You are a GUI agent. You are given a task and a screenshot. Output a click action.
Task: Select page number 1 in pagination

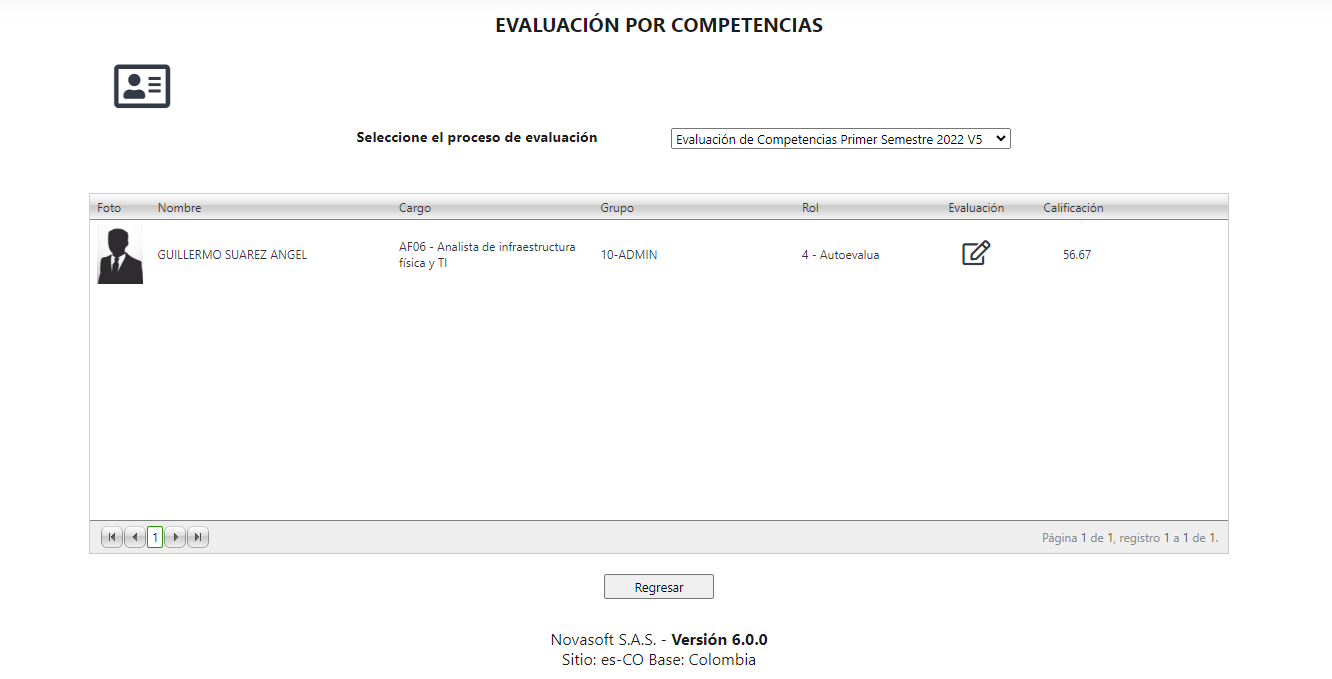155,537
